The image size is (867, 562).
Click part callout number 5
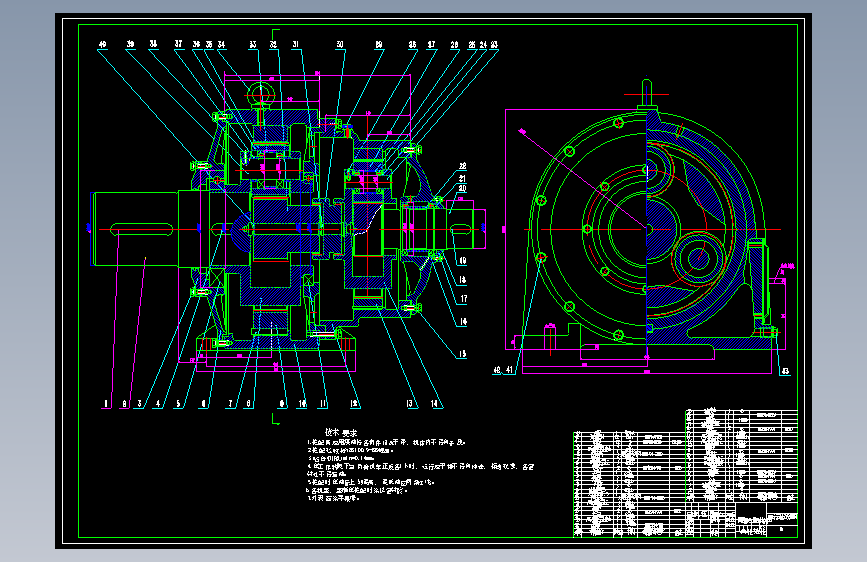178,404
